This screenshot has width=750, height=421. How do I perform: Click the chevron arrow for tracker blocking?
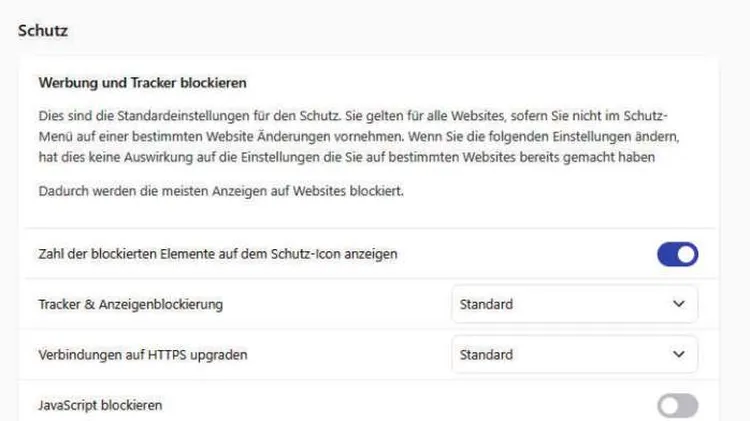tap(679, 304)
